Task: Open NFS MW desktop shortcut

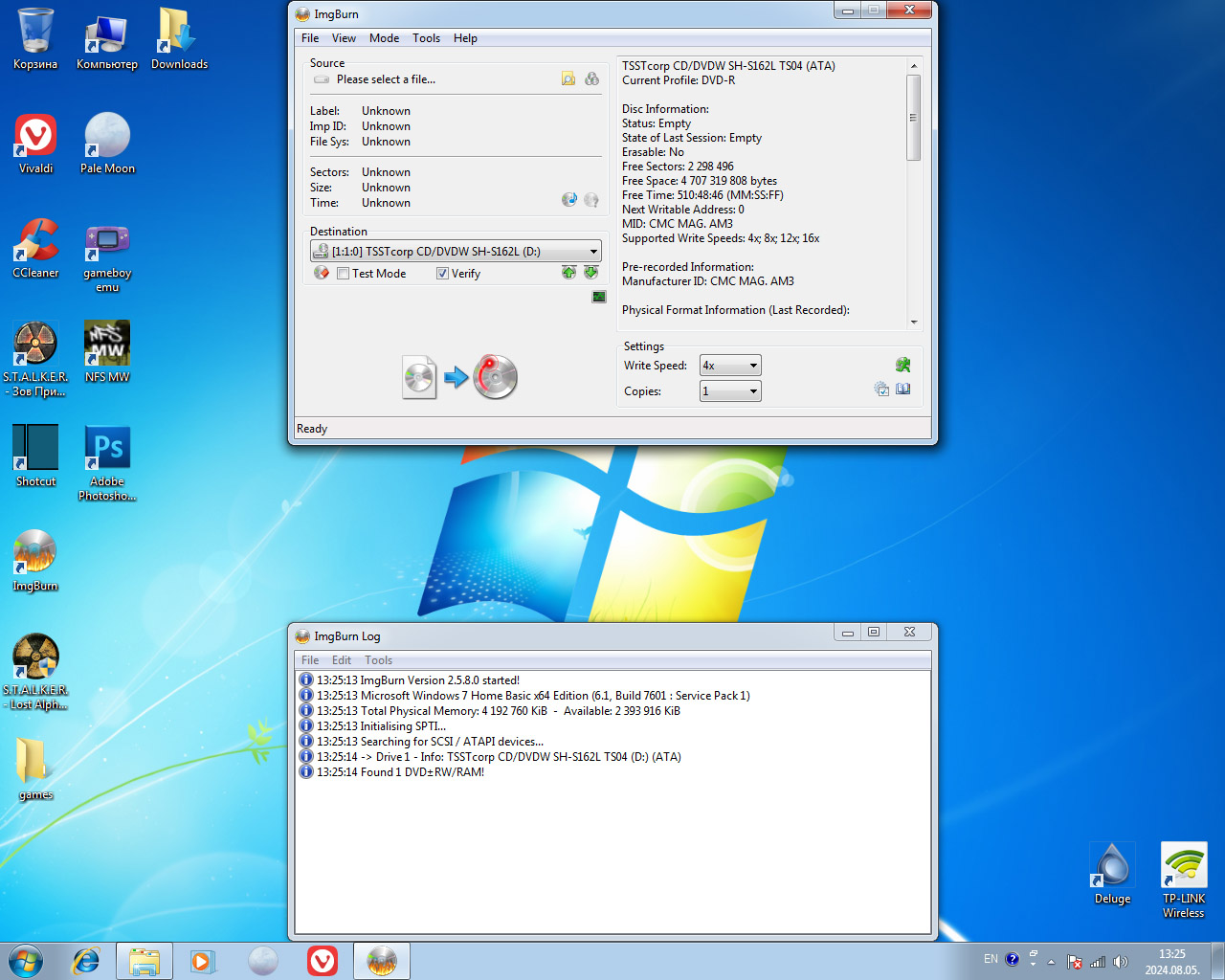Action: click(107, 352)
